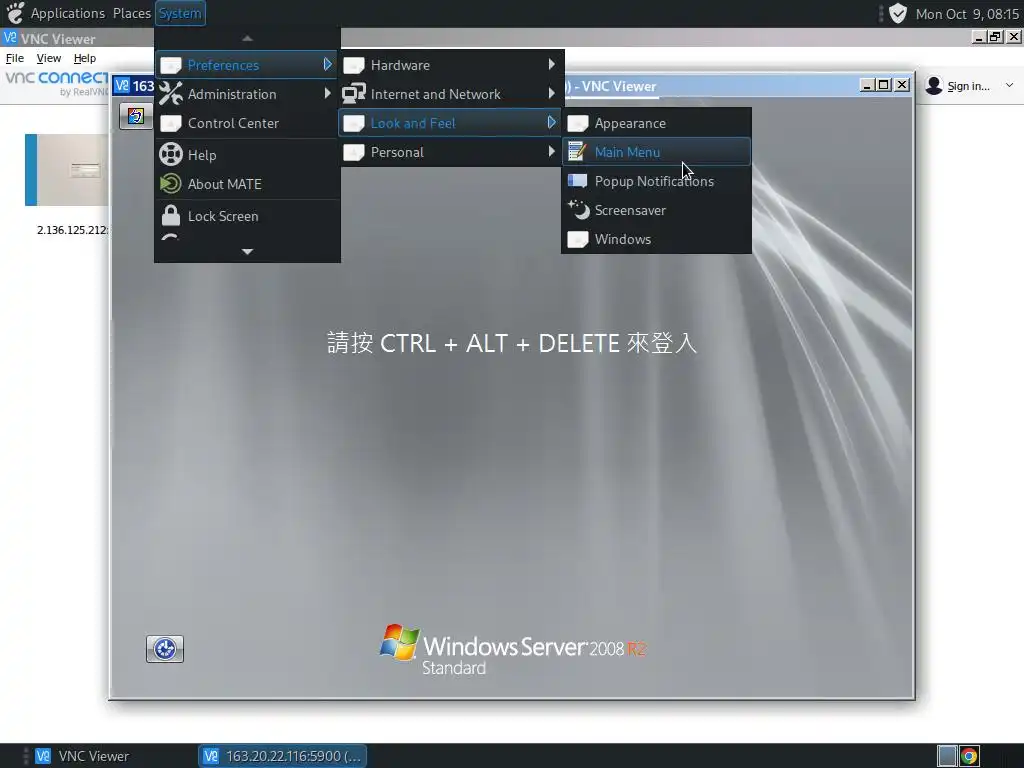Screen dimensions: 1024x768
Task: Click the Sign in link
Action: click(x=968, y=86)
